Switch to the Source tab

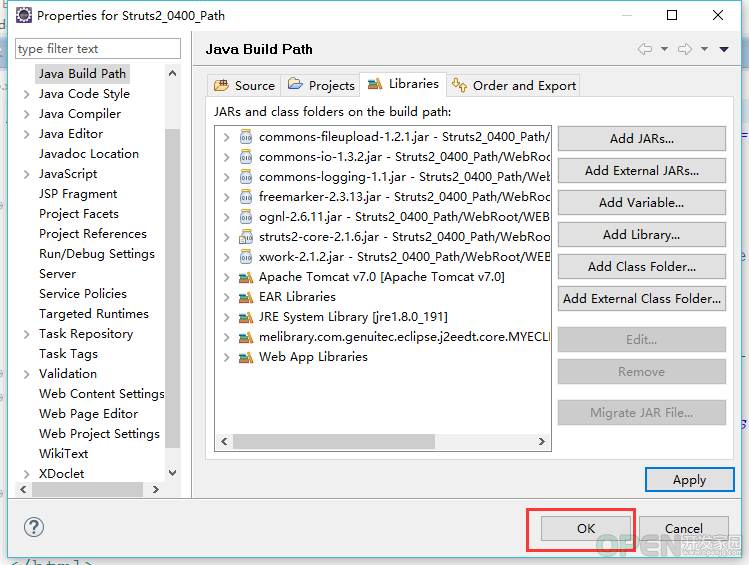(244, 85)
